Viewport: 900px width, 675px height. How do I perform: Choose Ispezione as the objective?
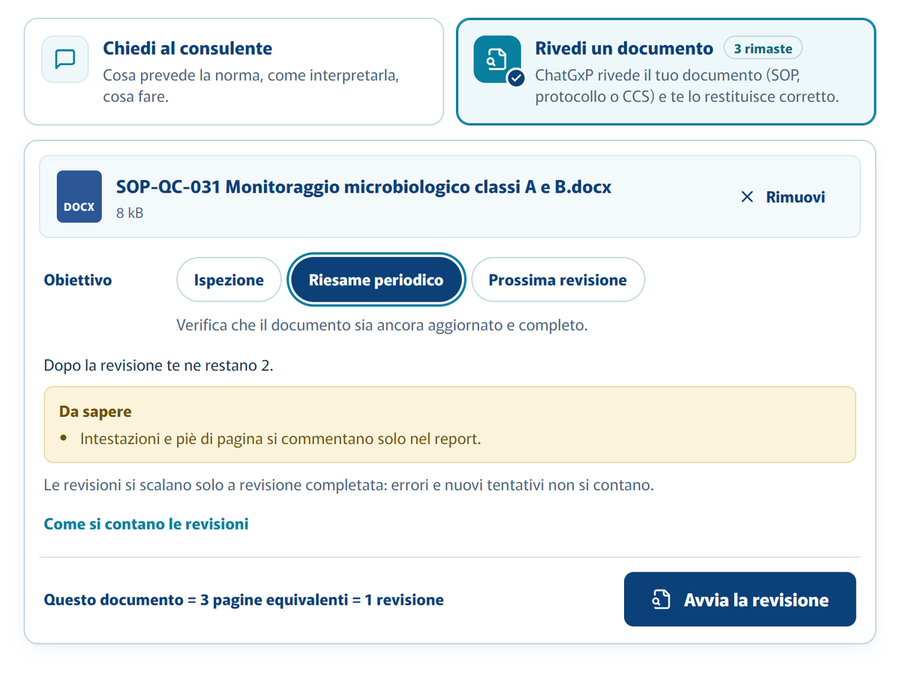[x=228, y=280]
